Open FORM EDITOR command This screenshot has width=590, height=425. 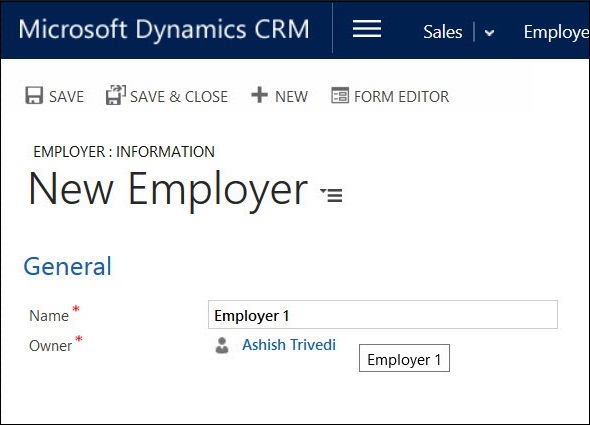tap(401, 97)
